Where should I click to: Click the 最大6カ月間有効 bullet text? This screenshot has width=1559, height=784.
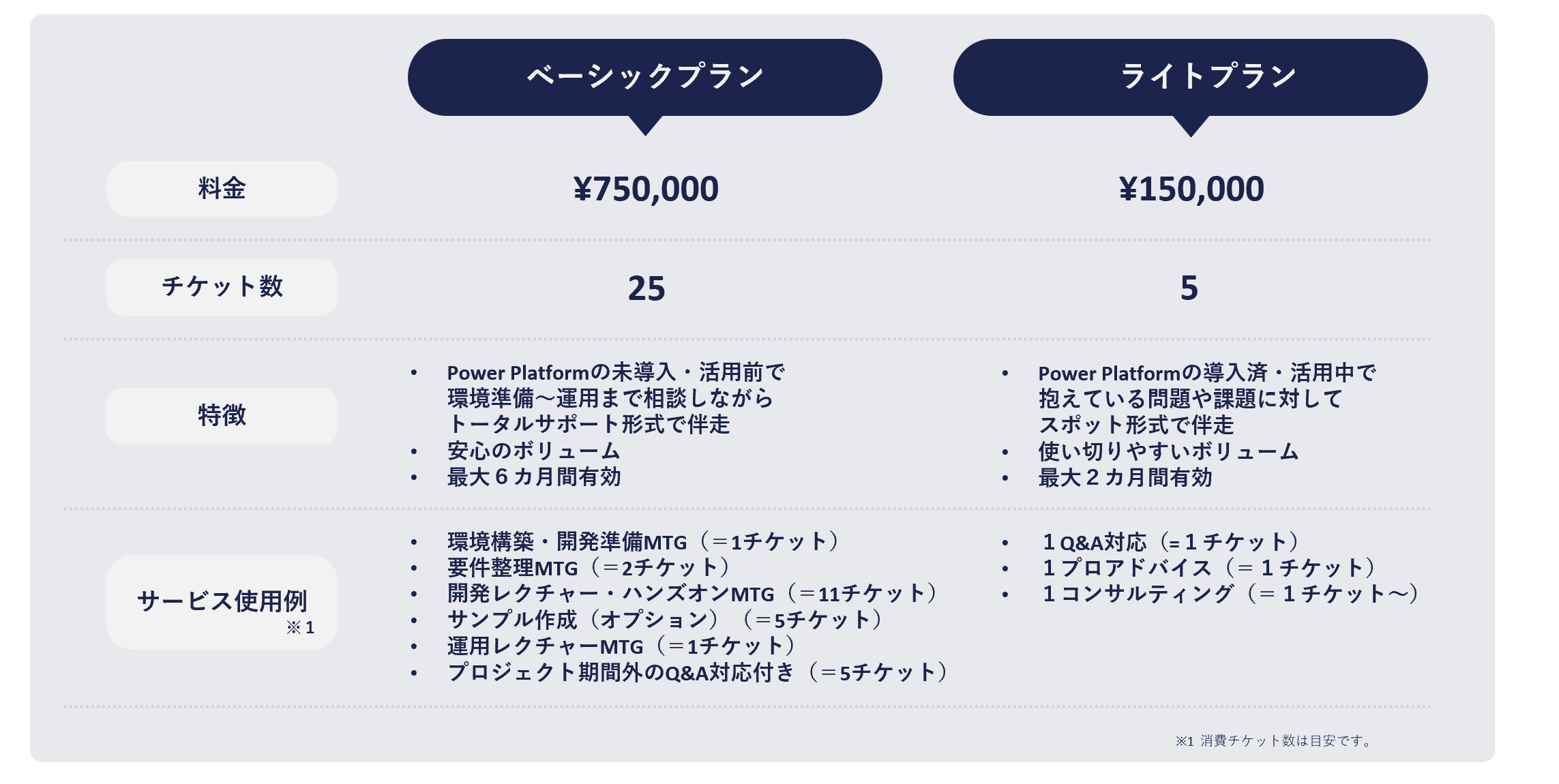(534, 477)
